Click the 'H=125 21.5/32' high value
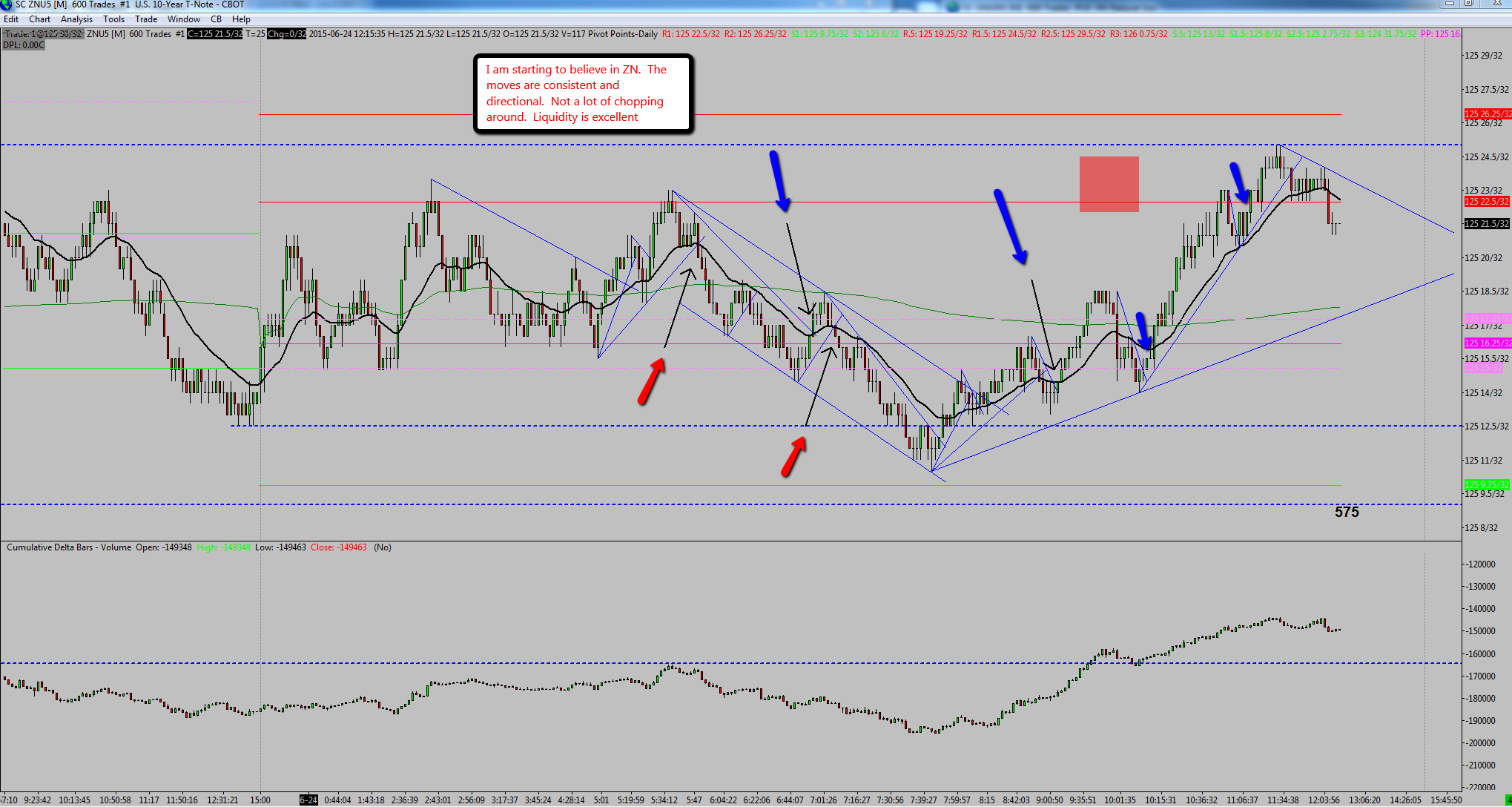The height and width of the screenshot is (807, 1512). coord(415,34)
